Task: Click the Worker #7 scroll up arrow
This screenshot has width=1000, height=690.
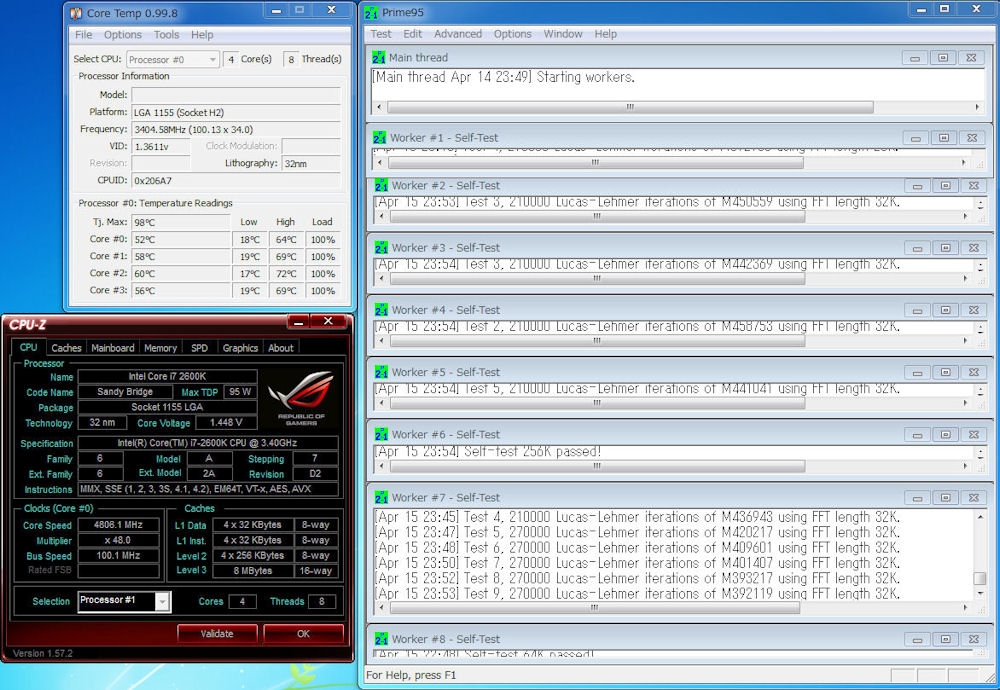Action: point(980,516)
